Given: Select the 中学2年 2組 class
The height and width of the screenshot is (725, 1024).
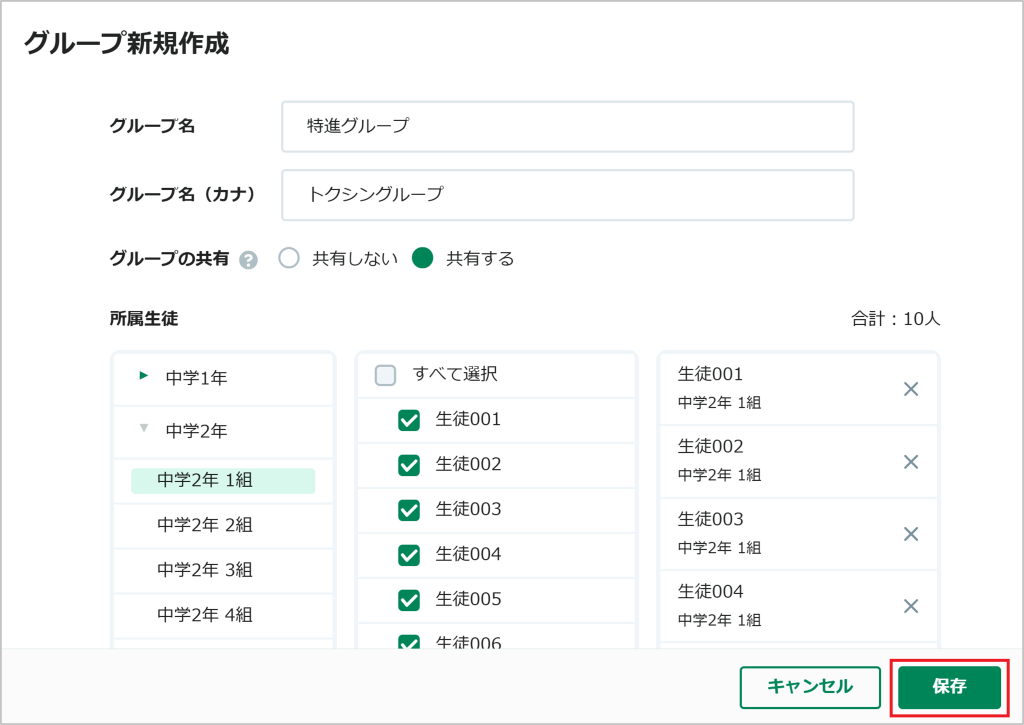Looking at the screenshot, I should 204,525.
